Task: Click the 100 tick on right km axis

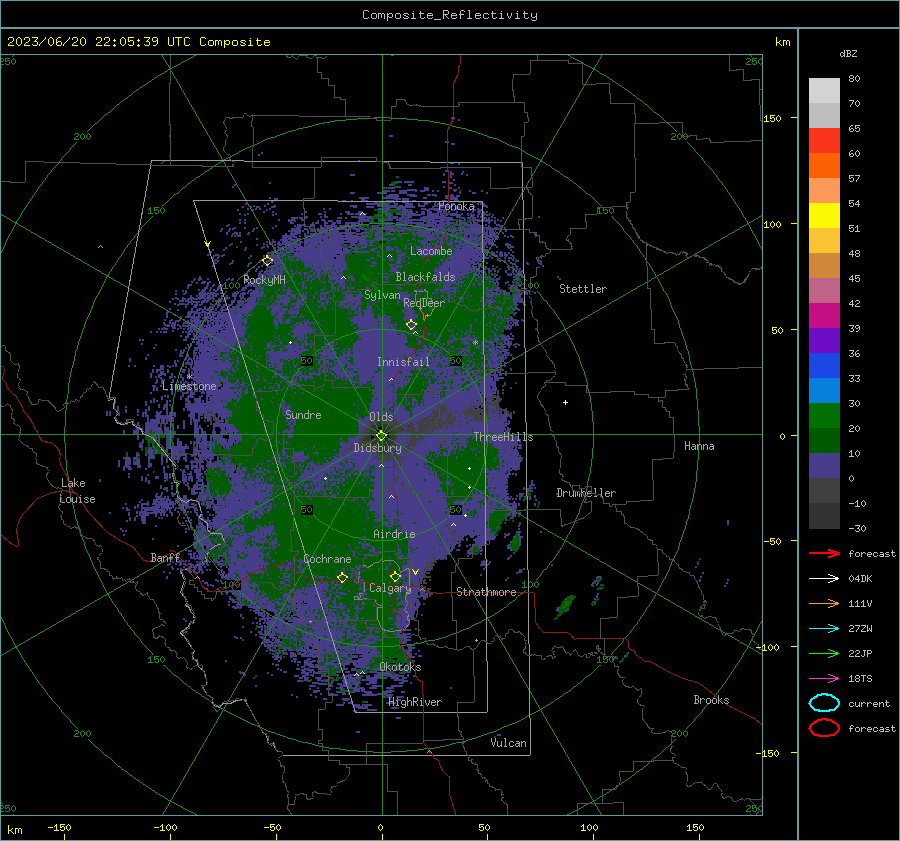Action: (x=772, y=224)
